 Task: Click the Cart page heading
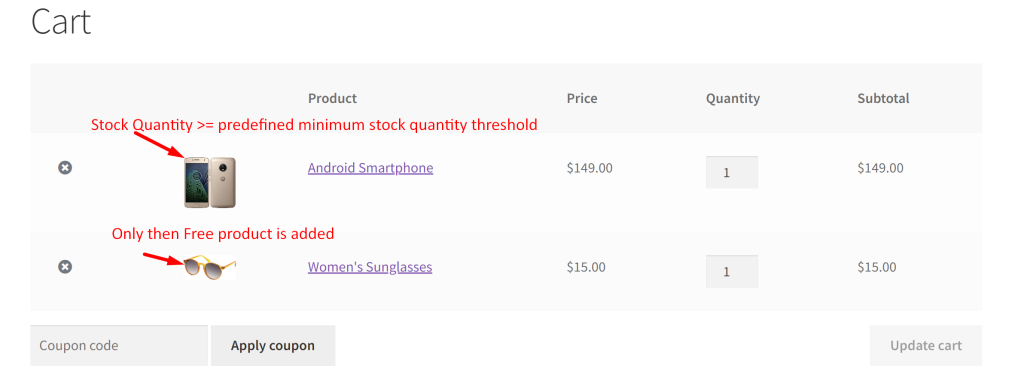pyautogui.click(x=61, y=21)
